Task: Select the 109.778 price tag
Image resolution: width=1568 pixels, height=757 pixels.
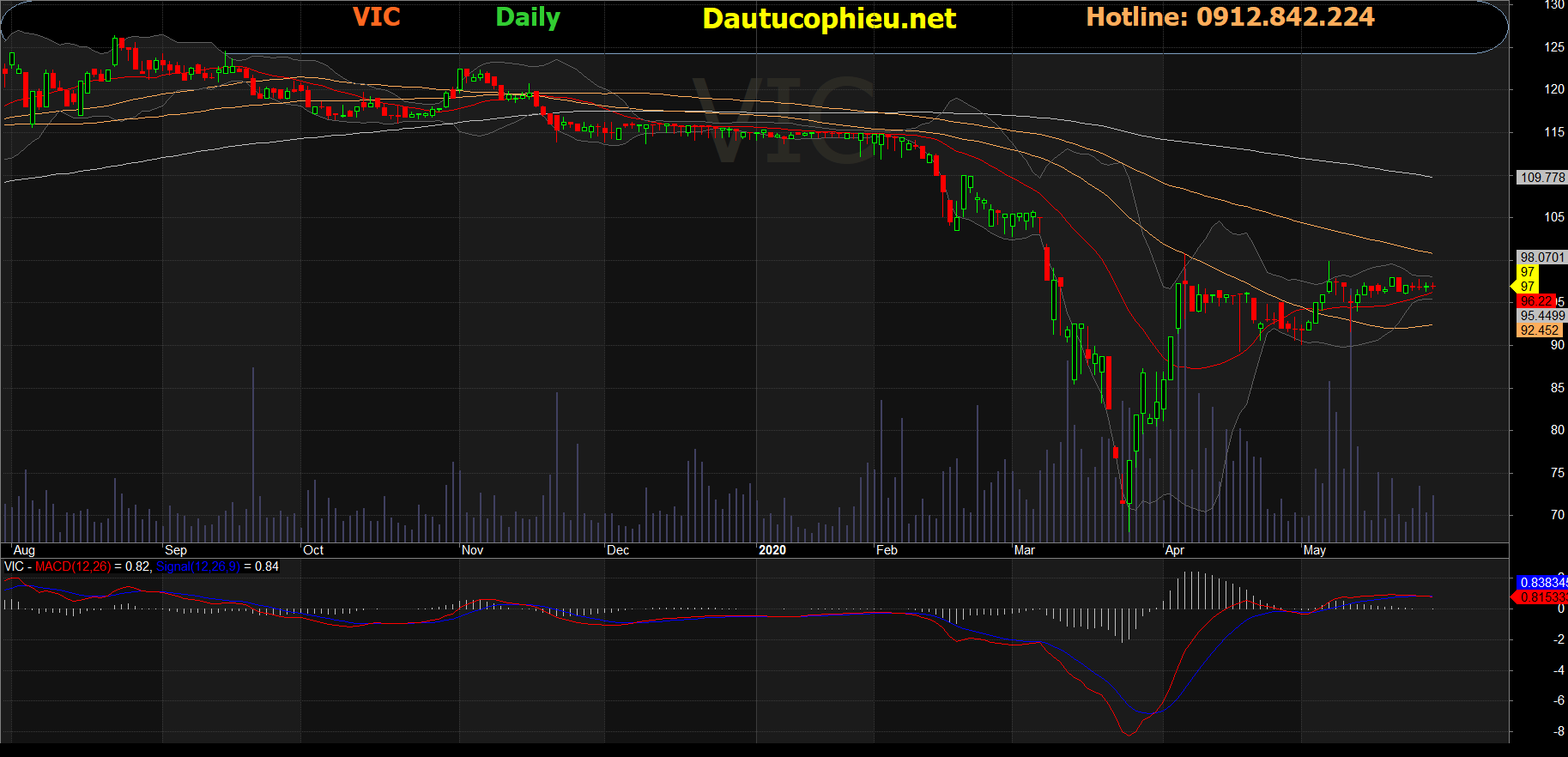Action: tap(1541, 178)
